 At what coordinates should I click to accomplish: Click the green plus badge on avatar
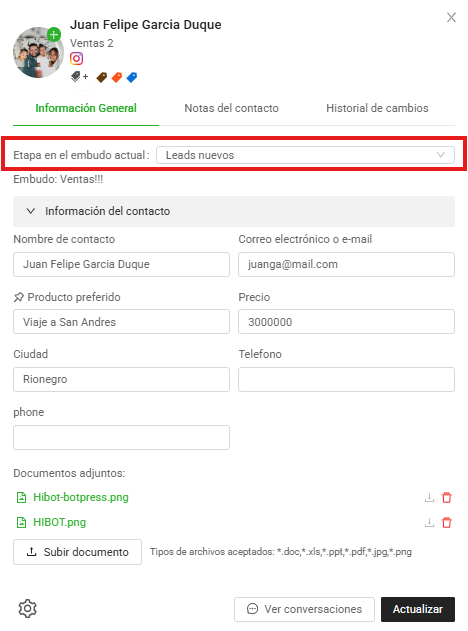point(54,35)
